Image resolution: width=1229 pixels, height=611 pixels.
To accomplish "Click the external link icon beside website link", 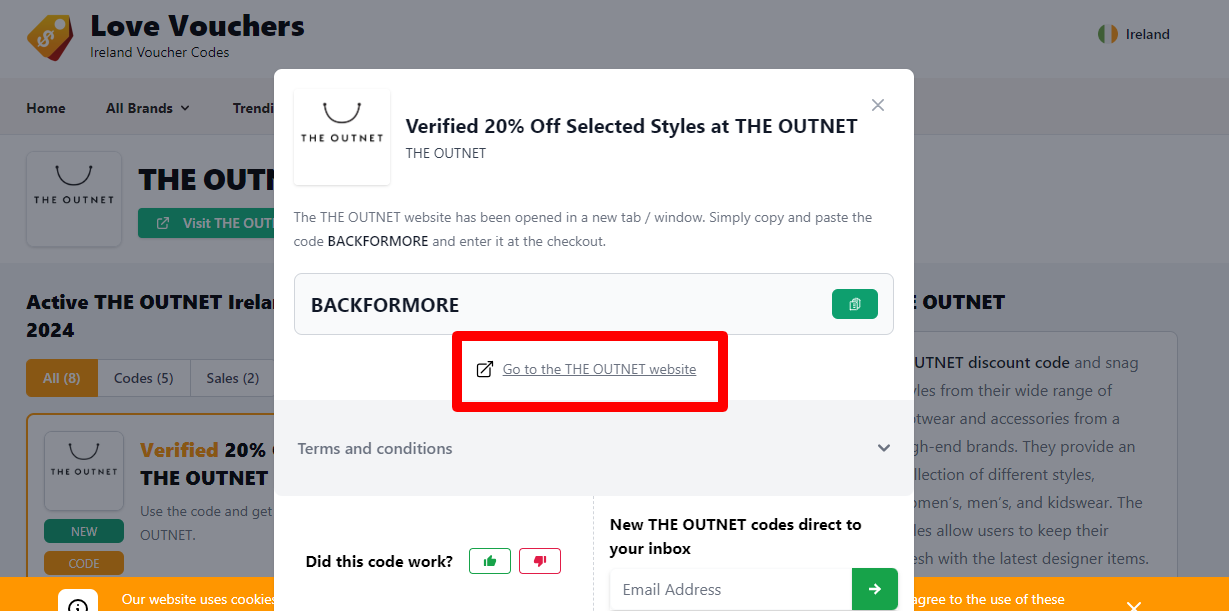I will pos(485,368).
